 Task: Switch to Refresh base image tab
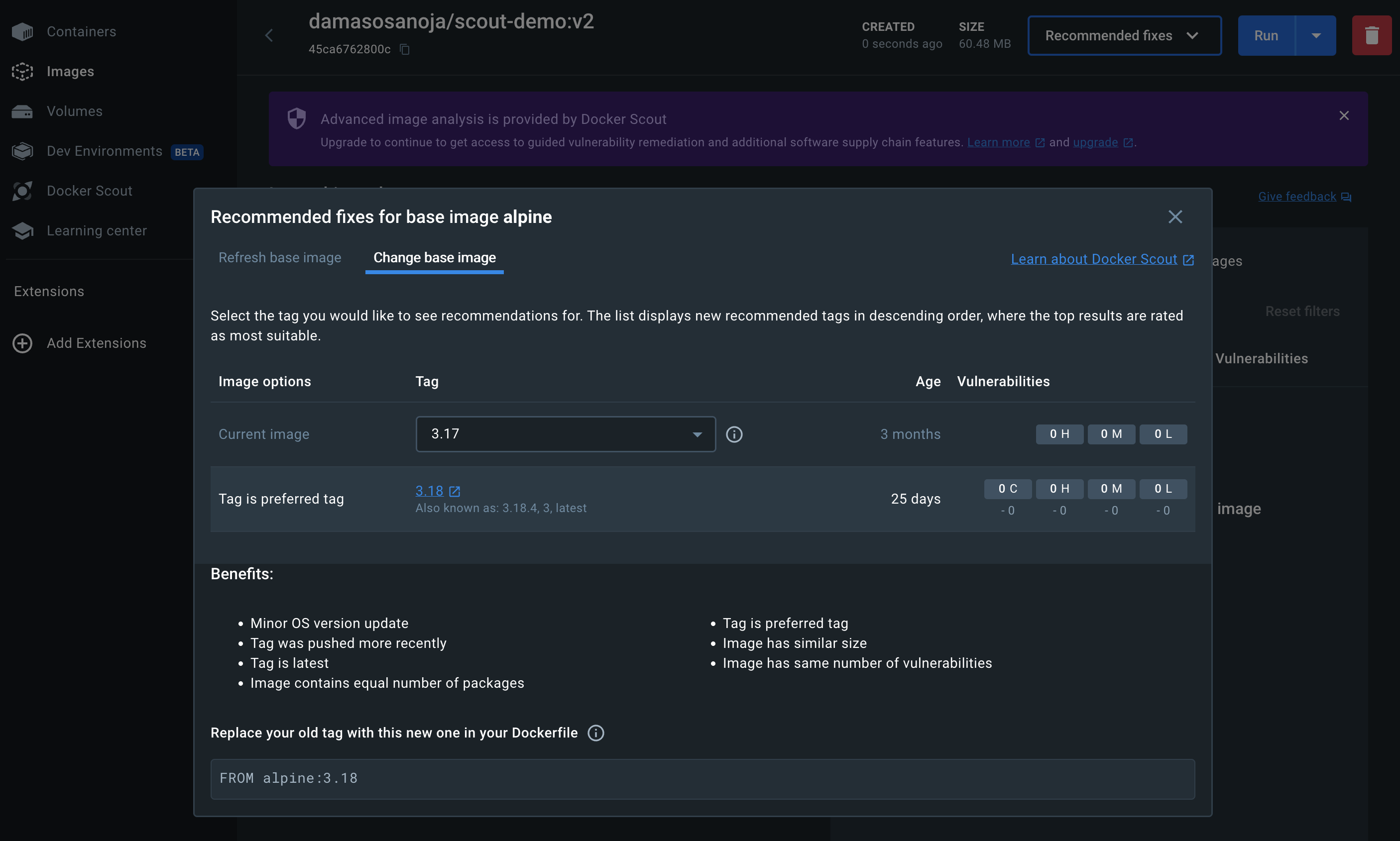click(x=279, y=258)
